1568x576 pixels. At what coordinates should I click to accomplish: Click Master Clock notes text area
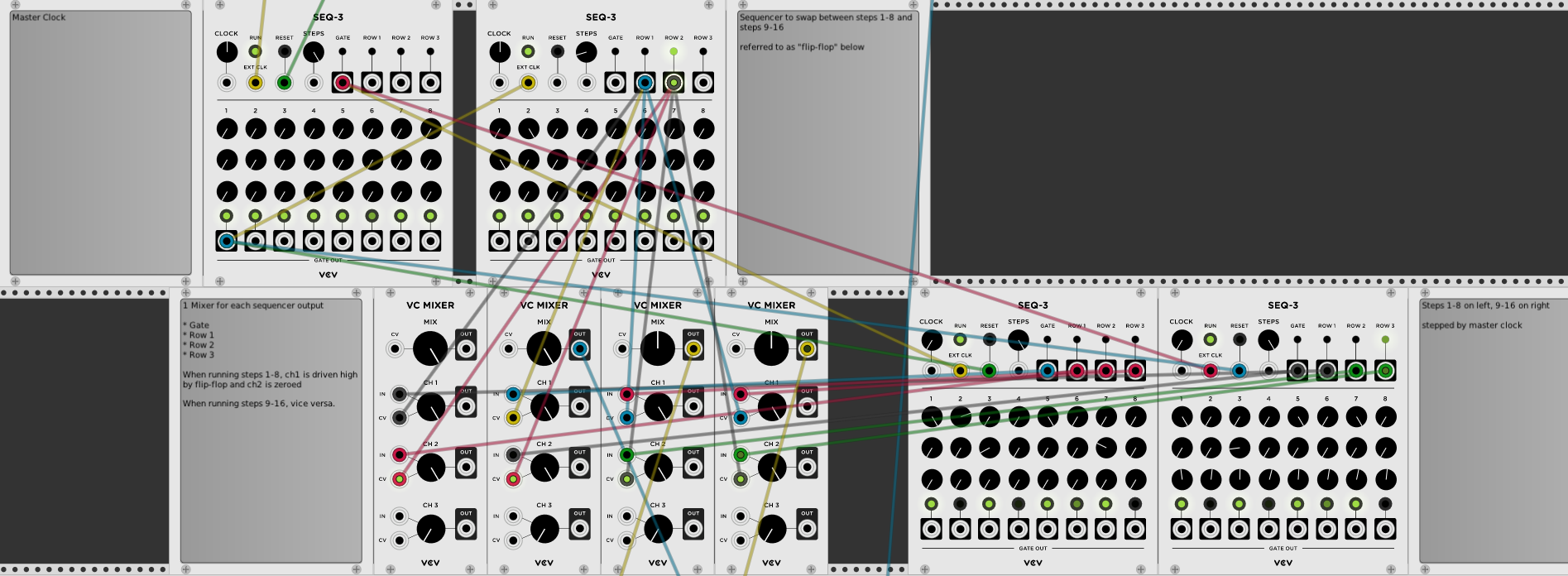[101, 142]
